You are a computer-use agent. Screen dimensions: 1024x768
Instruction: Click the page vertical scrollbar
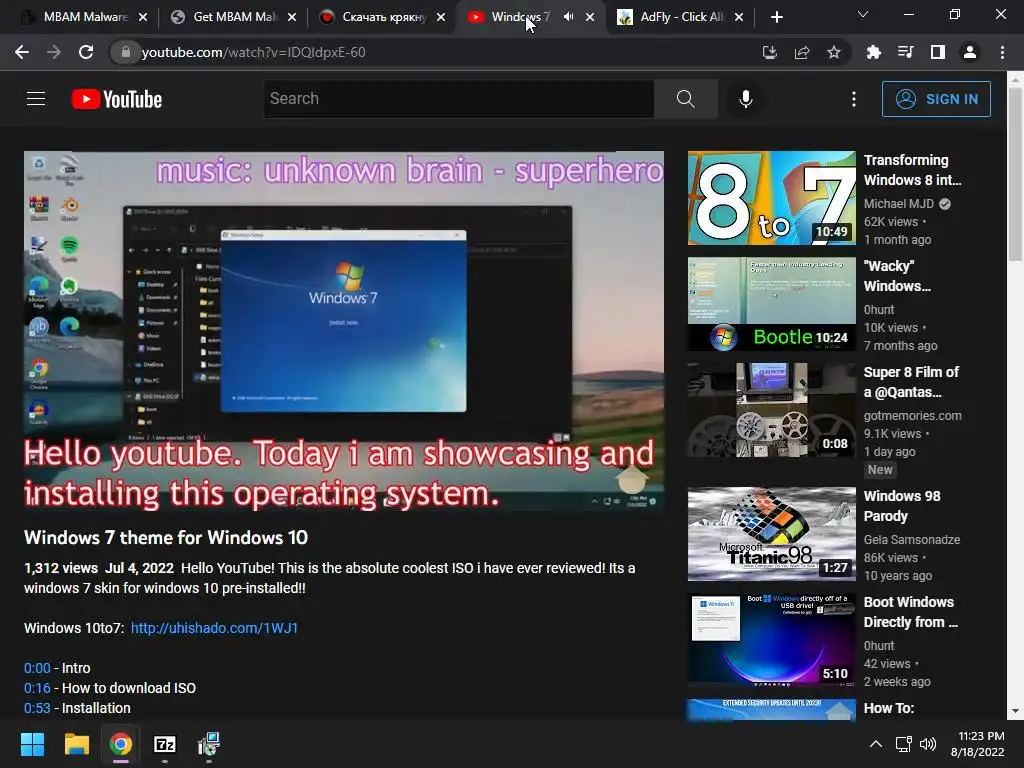[1016, 174]
